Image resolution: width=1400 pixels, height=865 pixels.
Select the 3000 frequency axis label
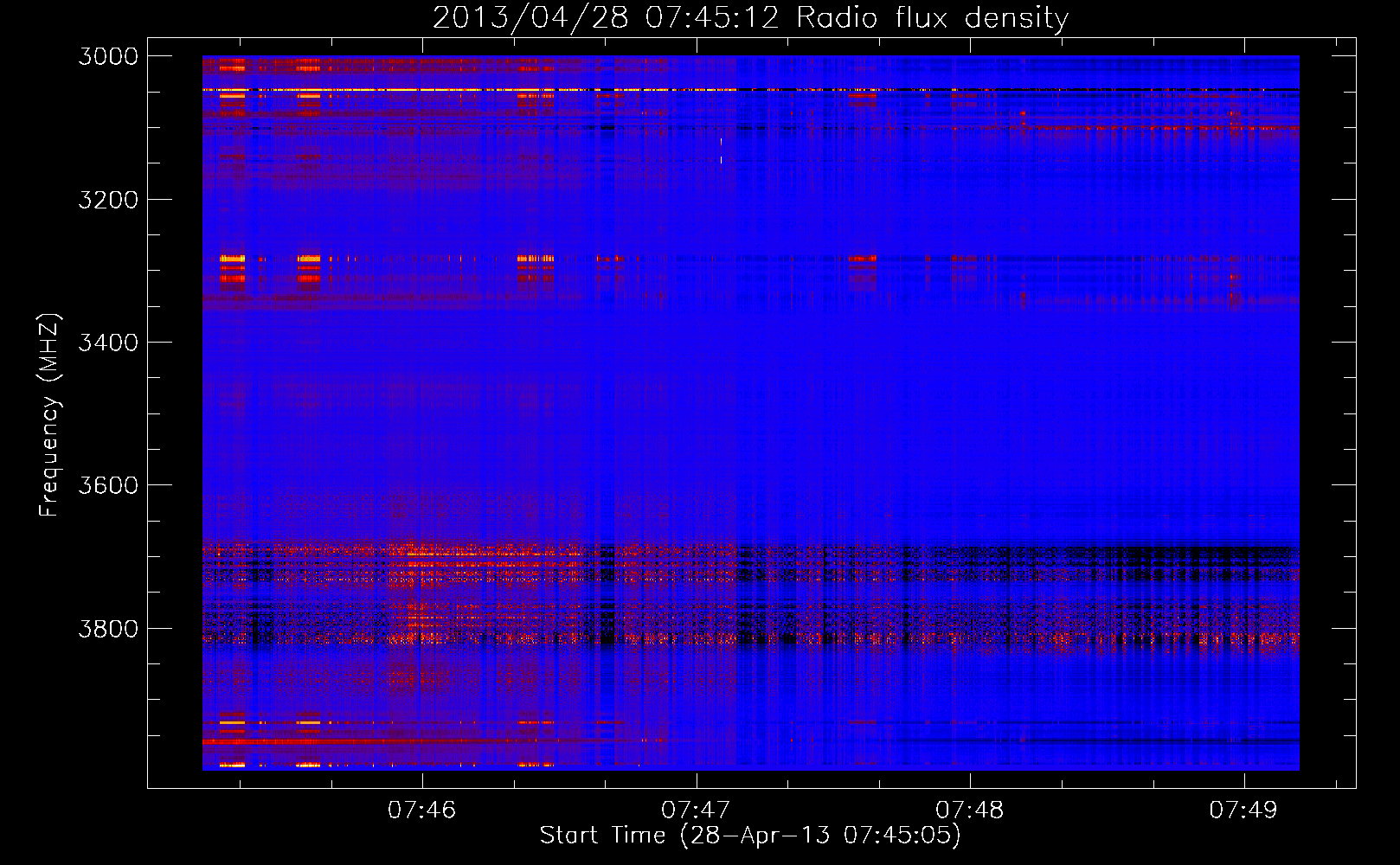pyautogui.click(x=108, y=56)
